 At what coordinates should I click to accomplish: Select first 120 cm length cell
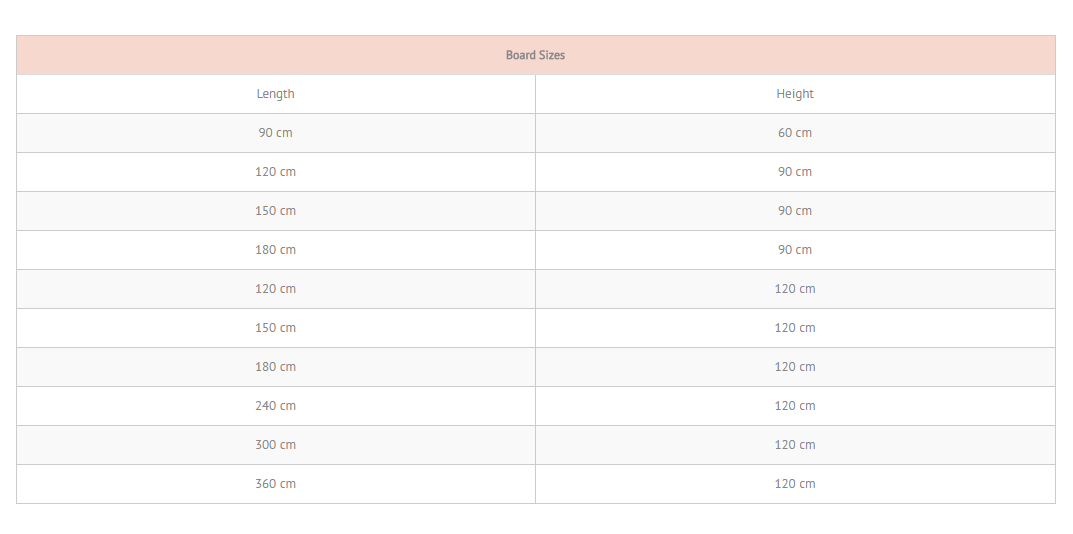(276, 172)
